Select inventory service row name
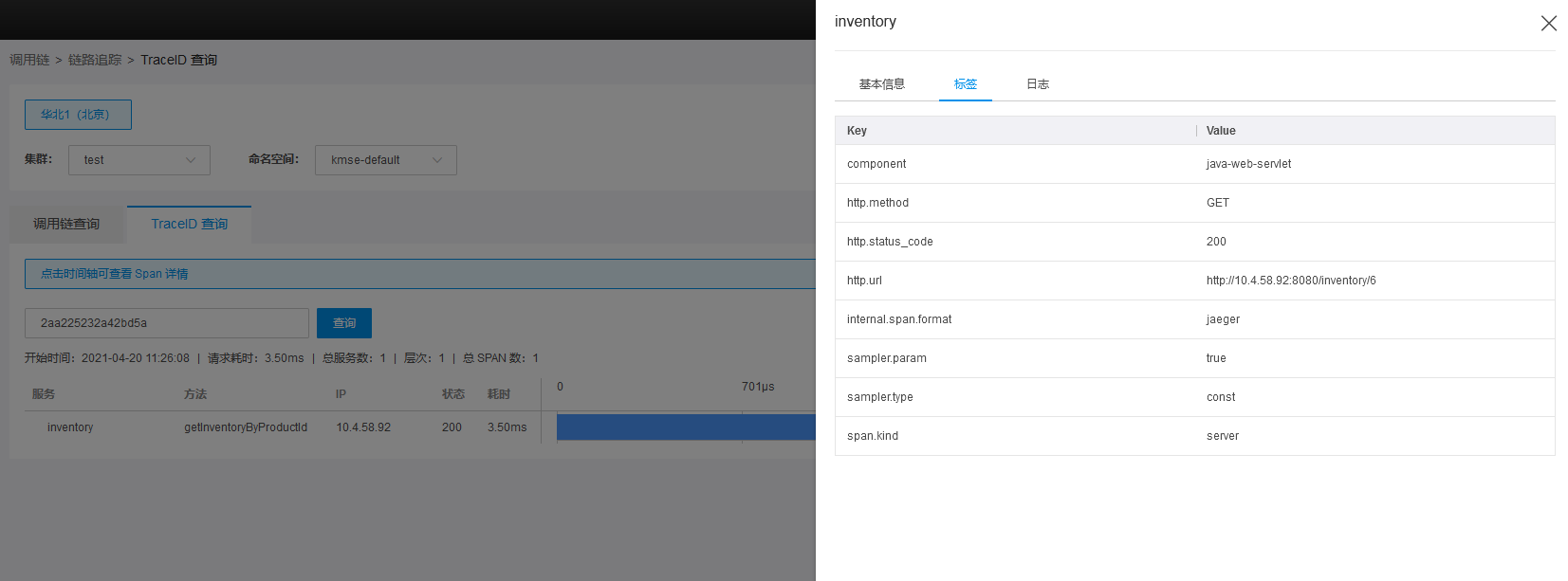 coord(70,427)
